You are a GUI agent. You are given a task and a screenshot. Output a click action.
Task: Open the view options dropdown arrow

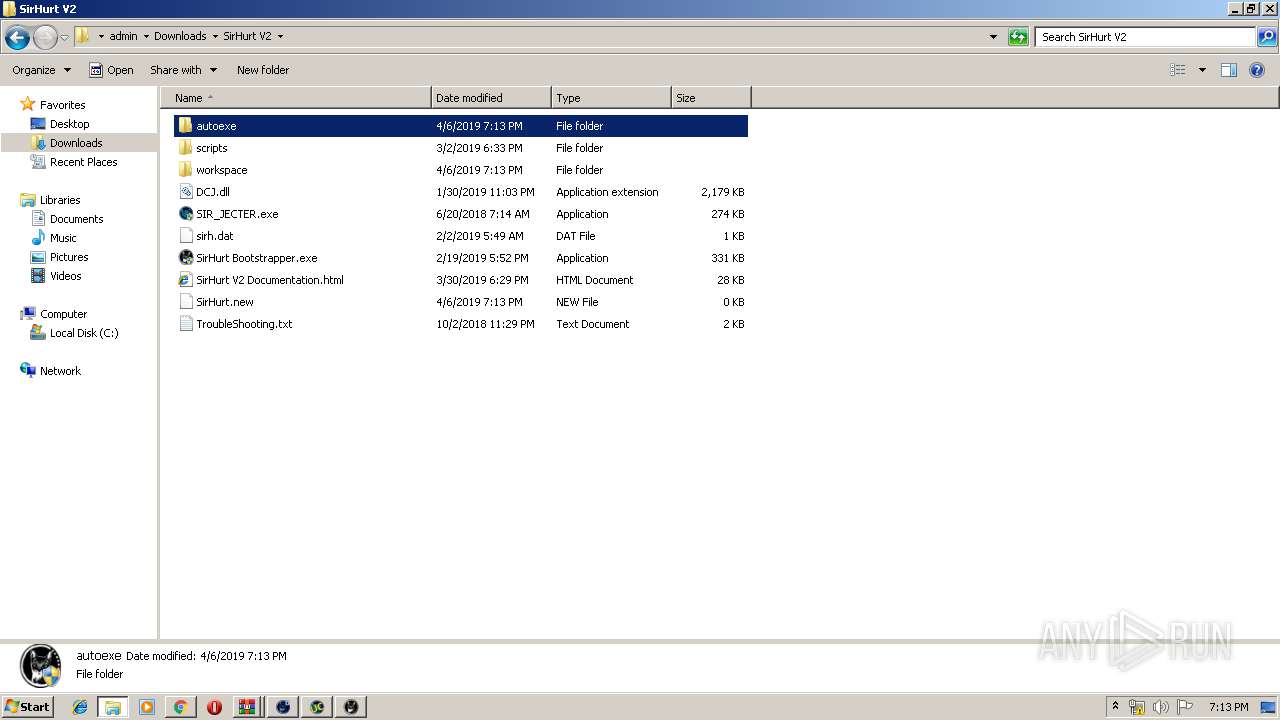pyautogui.click(x=1202, y=70)
